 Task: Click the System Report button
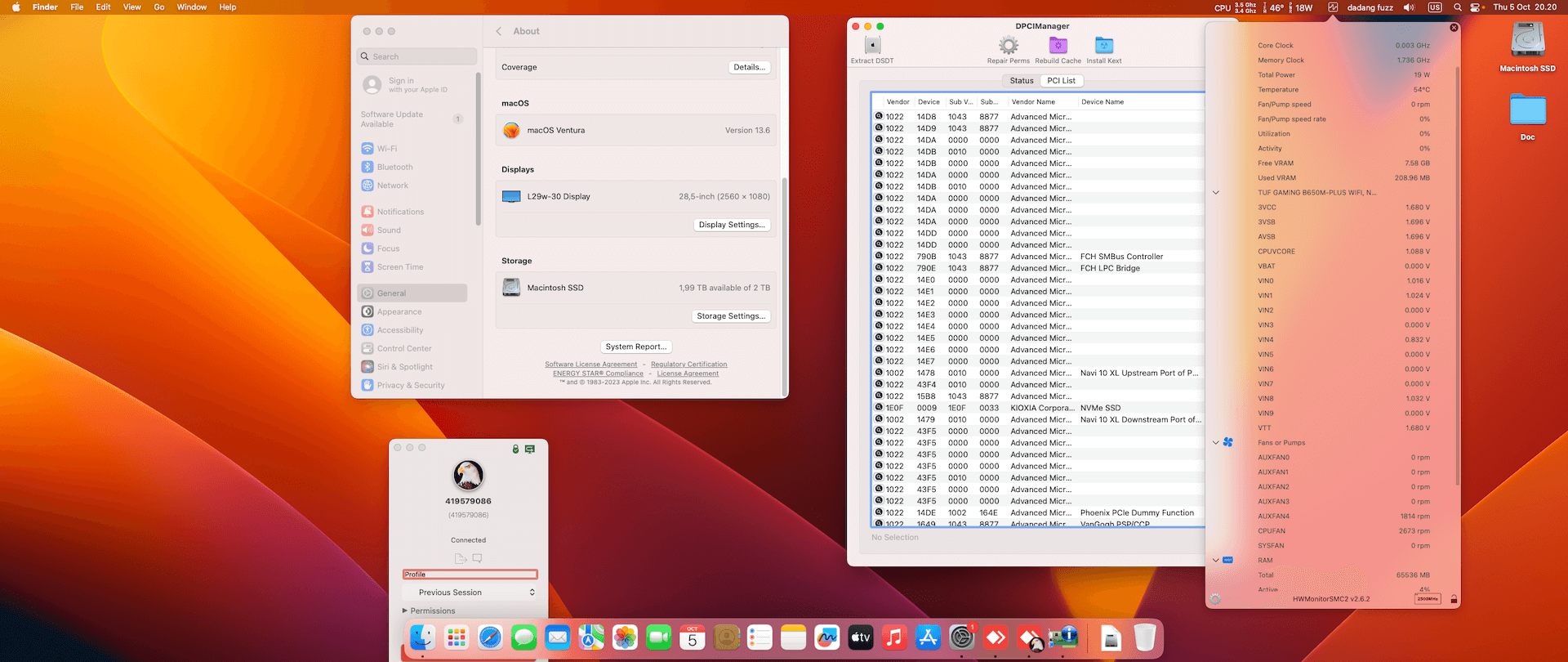[x=636, y=347]
